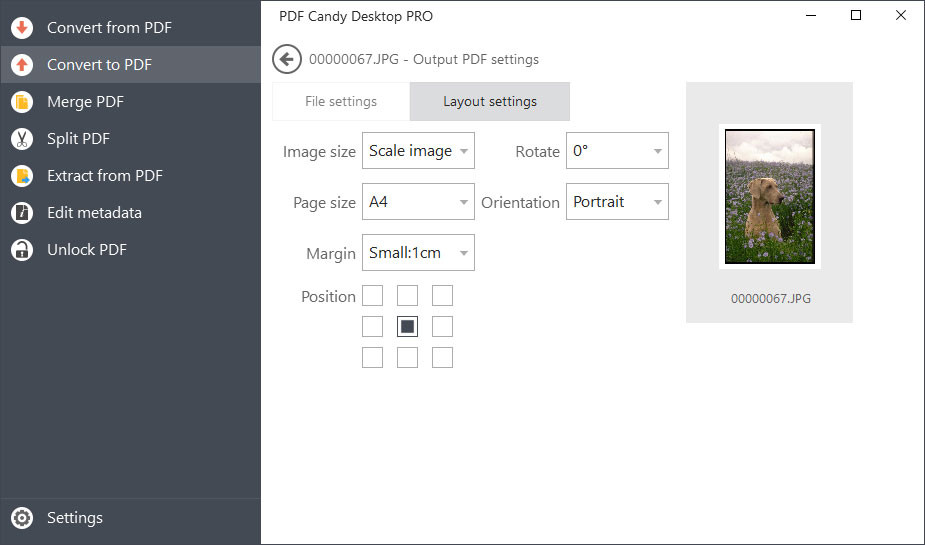925x545 pixels.
Task: Click the Convert to PDF up-arrow icon
Action: coord(22,65)
